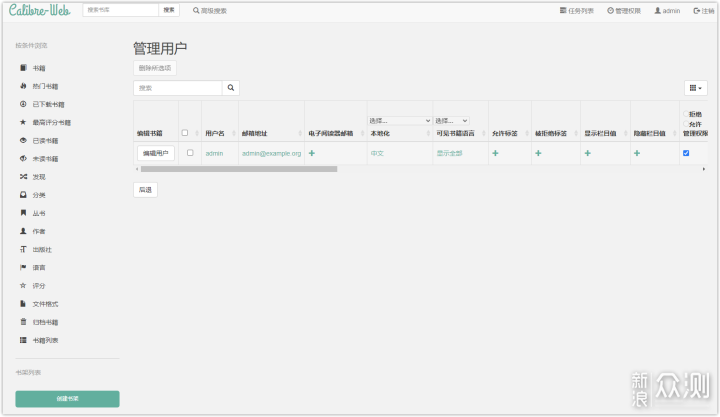This screenshot has height=417, width=720.
Task: Open Archived Books trash icon
Action: point(23,322)
